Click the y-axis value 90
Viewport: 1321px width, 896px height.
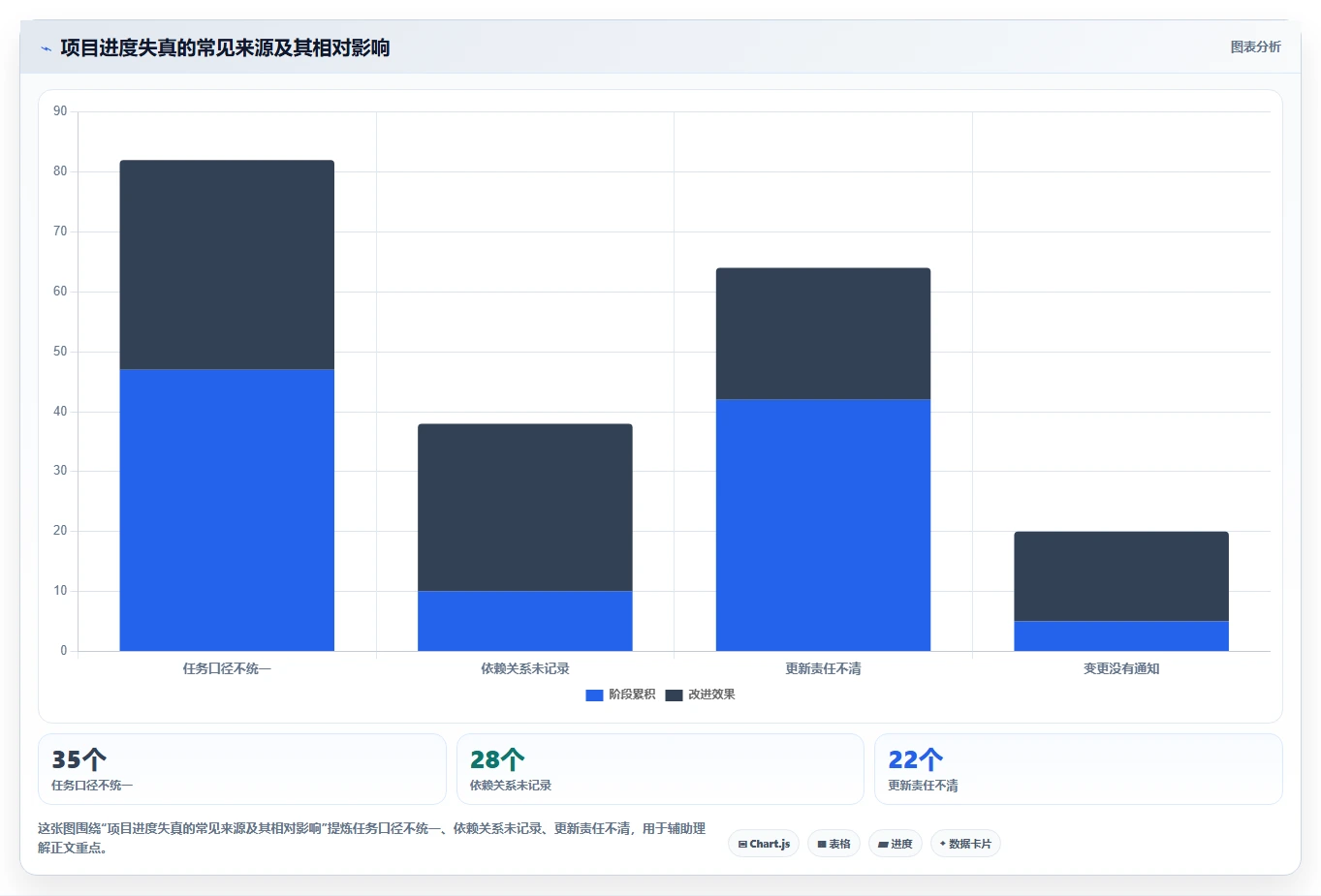pos(60,111)
